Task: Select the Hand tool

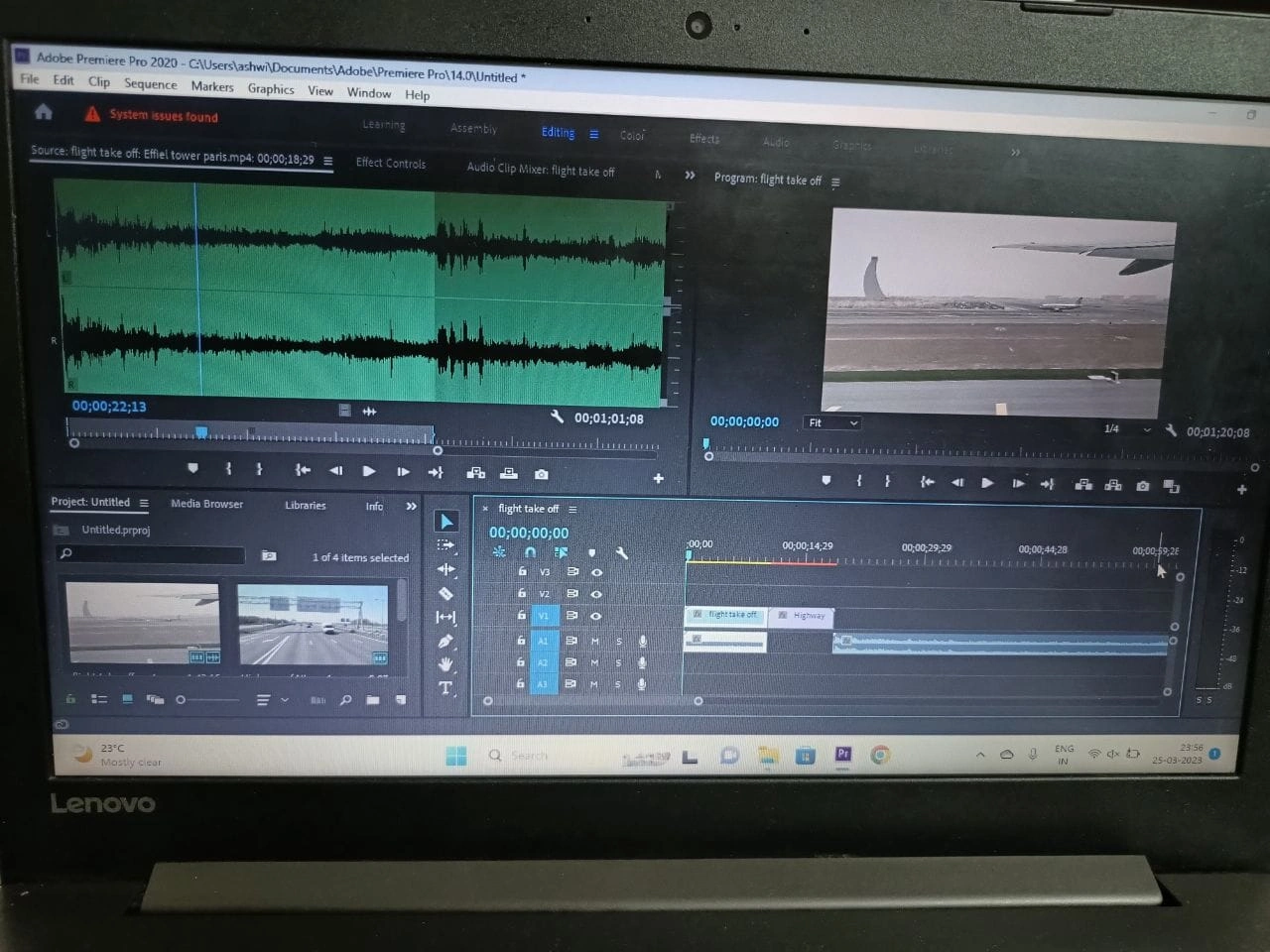Action: coord(445,663)
